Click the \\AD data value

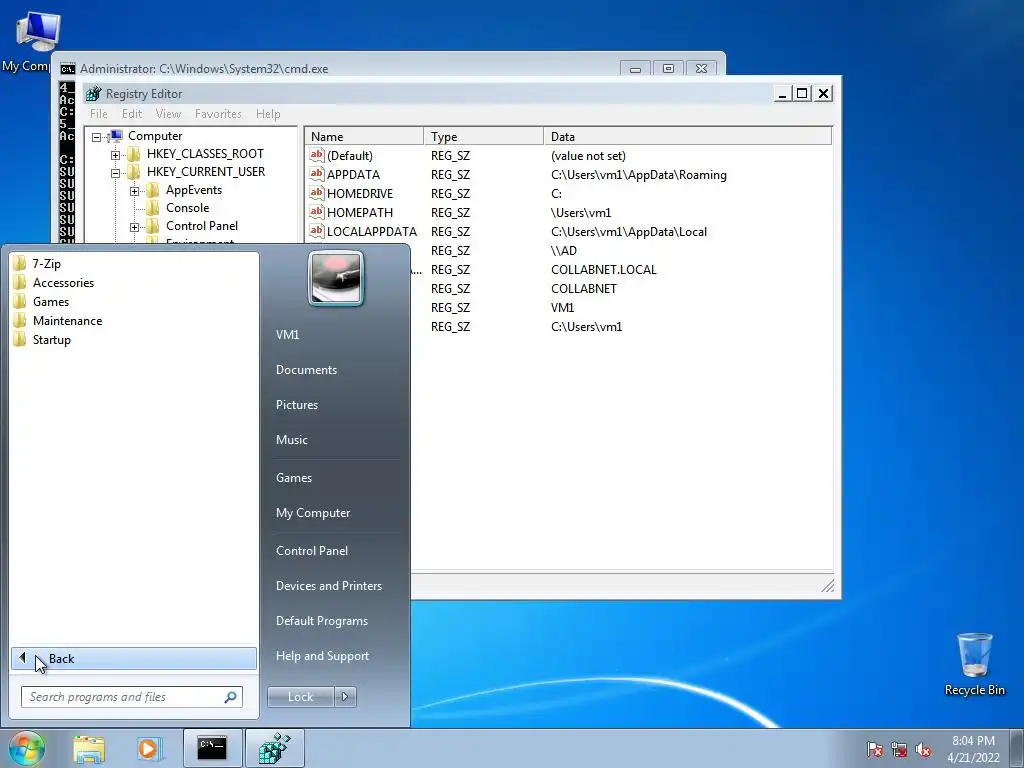564,251
